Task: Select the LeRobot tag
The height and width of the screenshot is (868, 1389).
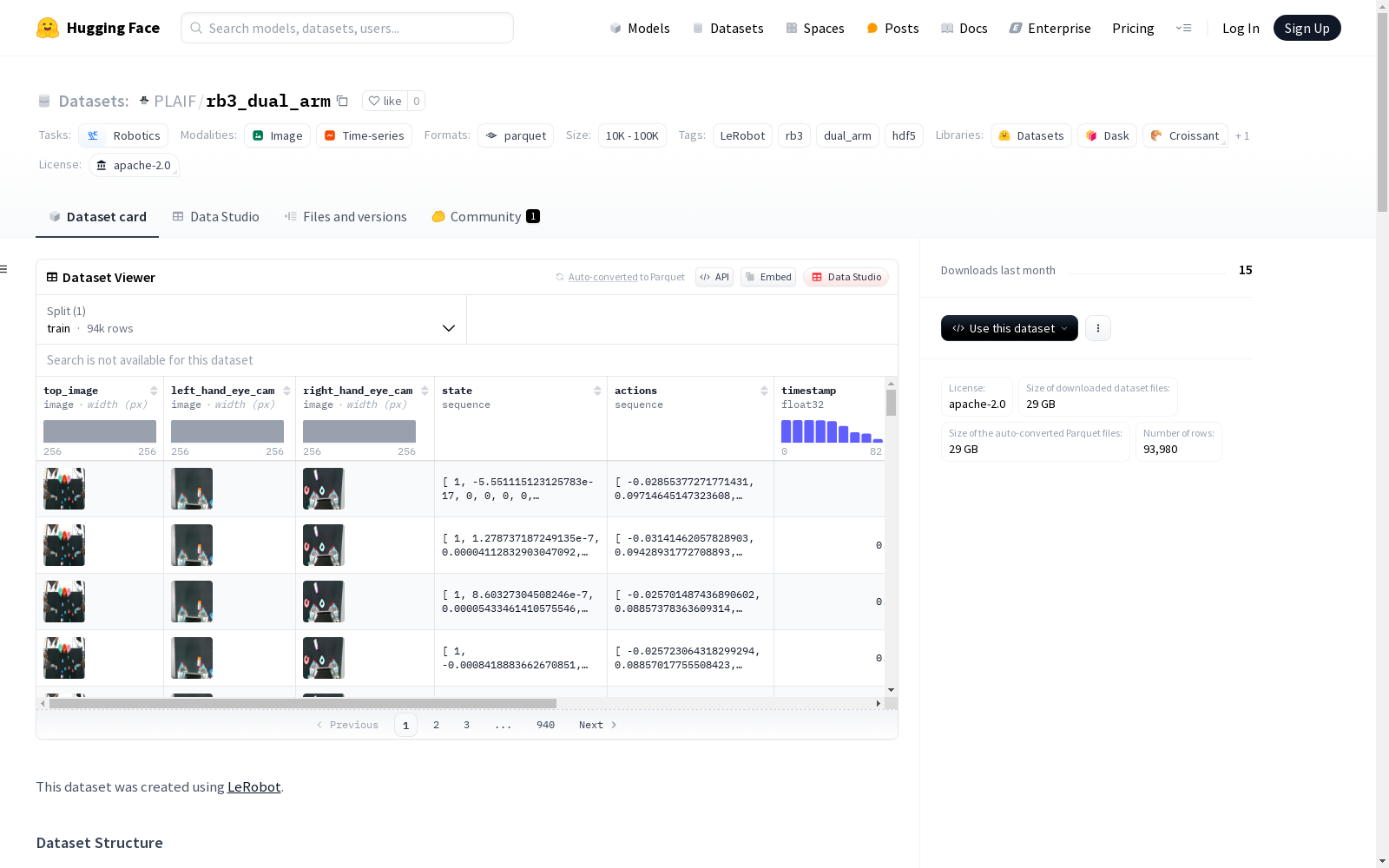Action: pyautogui.click(x=742, y=135)
